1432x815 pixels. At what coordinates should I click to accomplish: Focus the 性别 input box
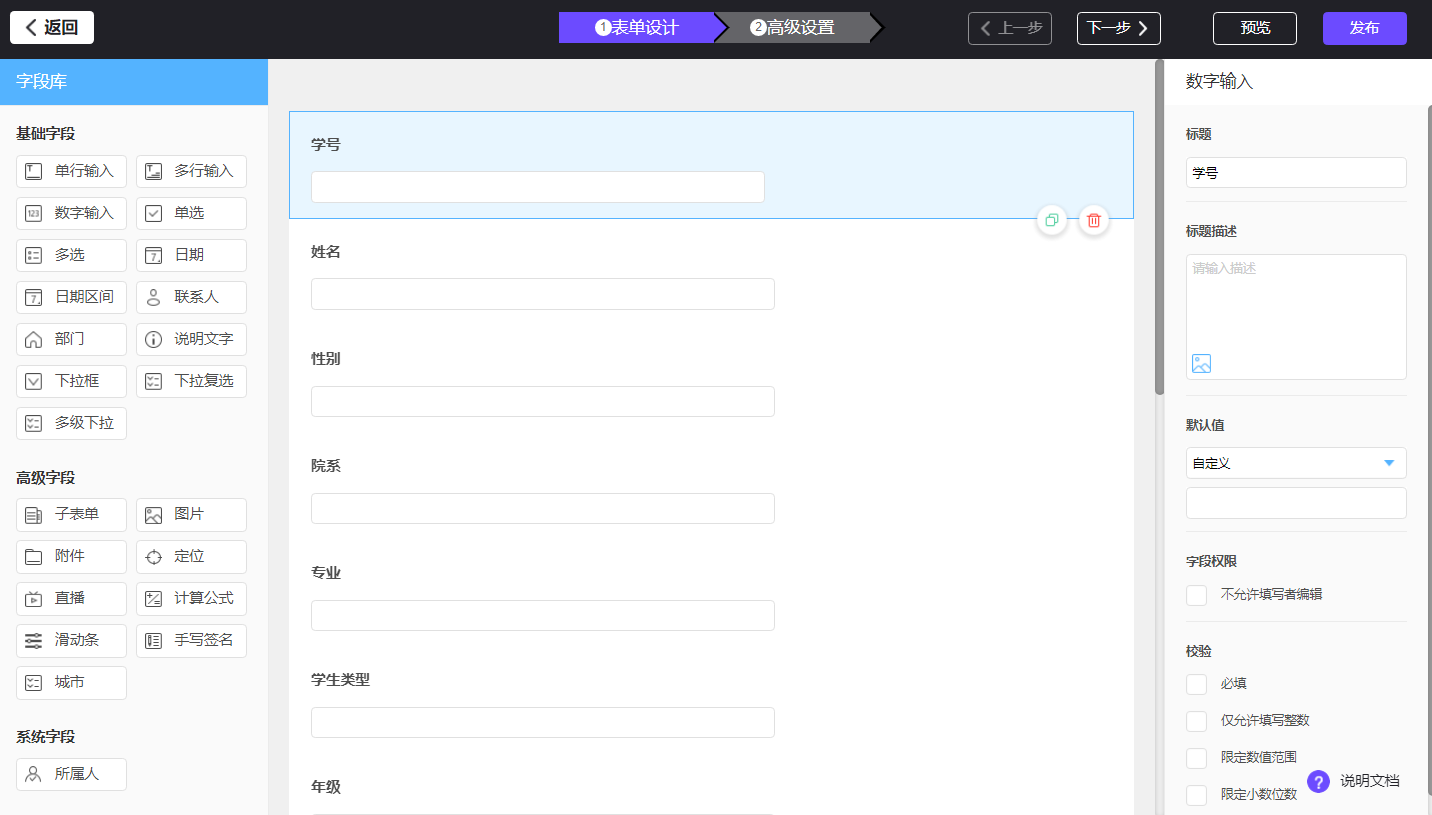click(x=543, y=401)
